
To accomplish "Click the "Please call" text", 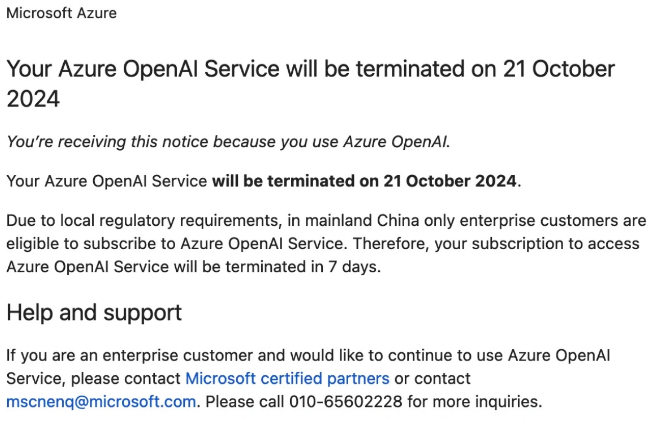I will point(242,401).
